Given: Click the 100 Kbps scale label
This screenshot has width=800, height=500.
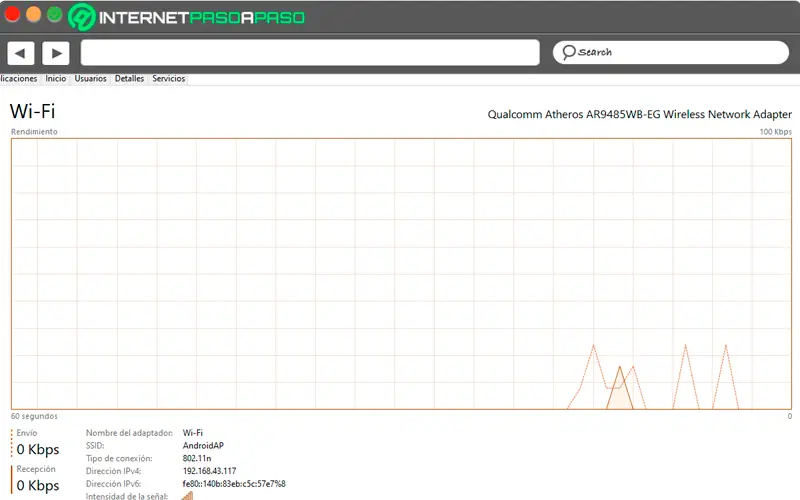Looking at the screenshot, I should coord(776,132).
